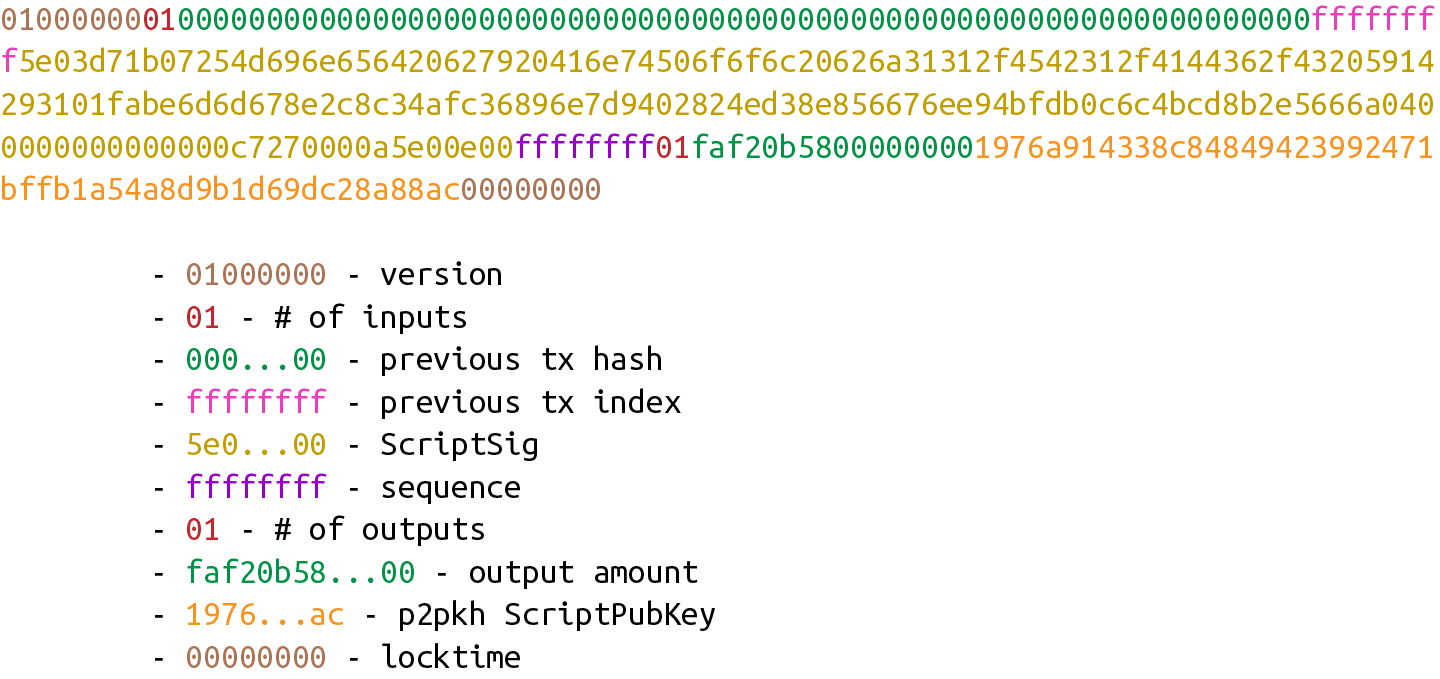Click the green faf20b58 bytes in the hex dump

[x=832, y=147]
